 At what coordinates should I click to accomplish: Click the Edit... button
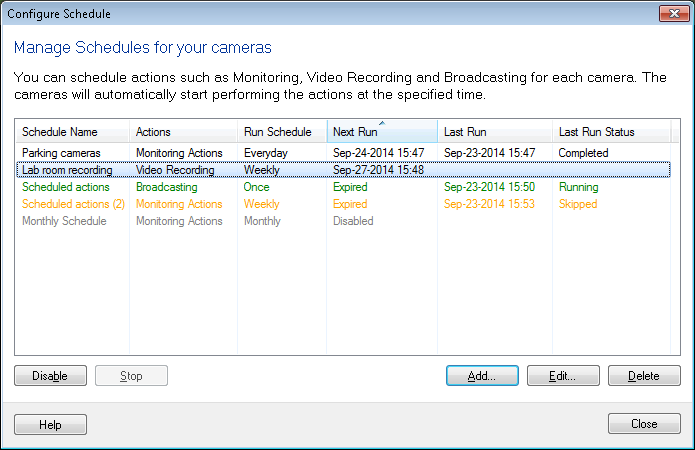(563, 376)
